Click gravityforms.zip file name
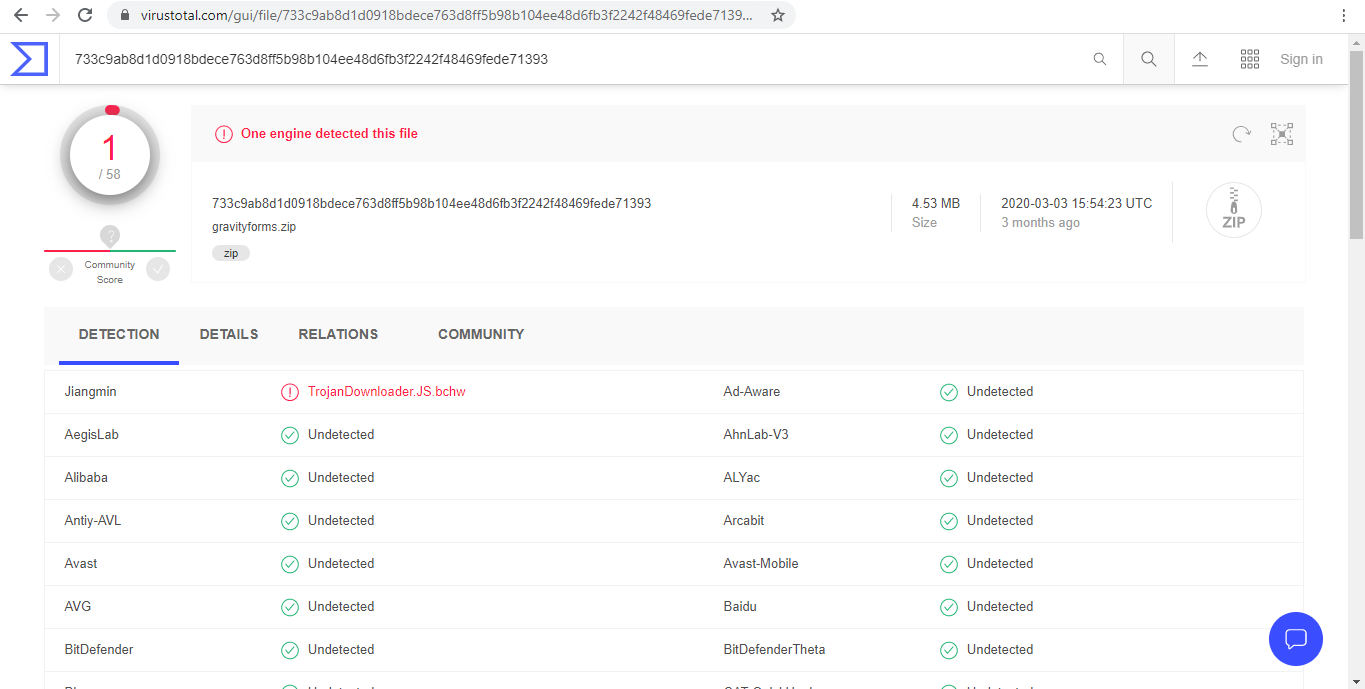The height and width of the screenshot is (689, 1365). coord(254,227)
